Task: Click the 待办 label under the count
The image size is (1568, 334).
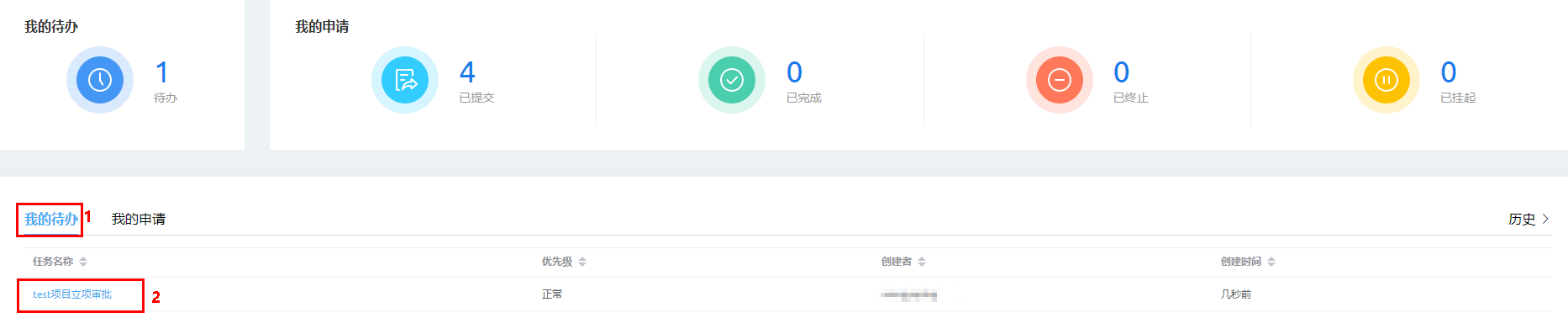Action: tap(166, 98)
